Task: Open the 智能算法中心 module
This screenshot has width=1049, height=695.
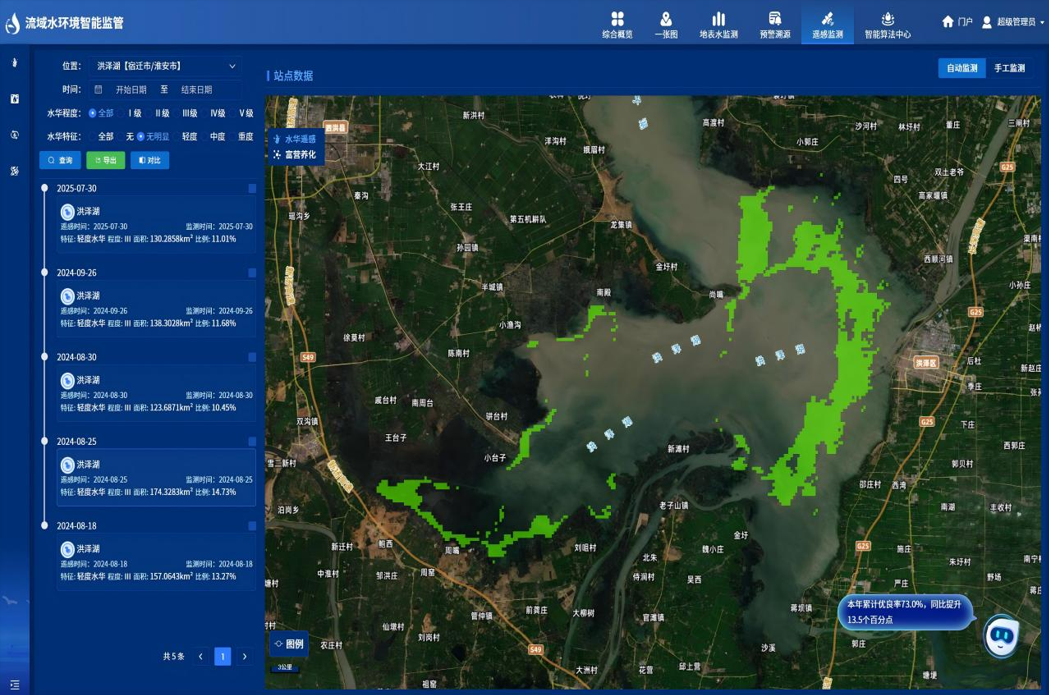Action: click(887, 24)
